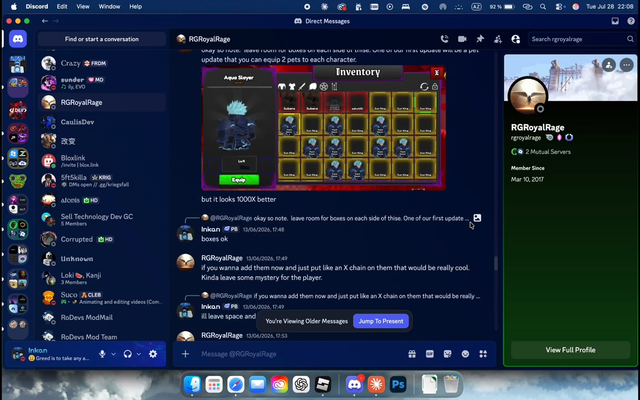Click Jump To Present
This screenshot has height=400, width=640.
point(381,321)
